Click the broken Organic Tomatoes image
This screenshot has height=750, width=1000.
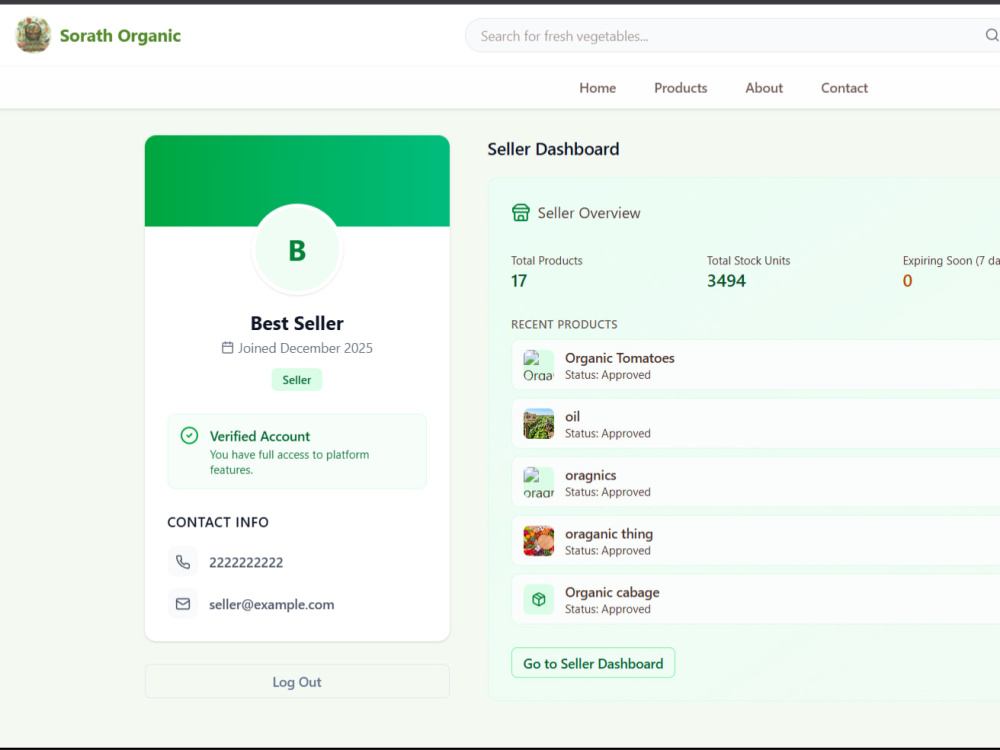pos(539,365)
